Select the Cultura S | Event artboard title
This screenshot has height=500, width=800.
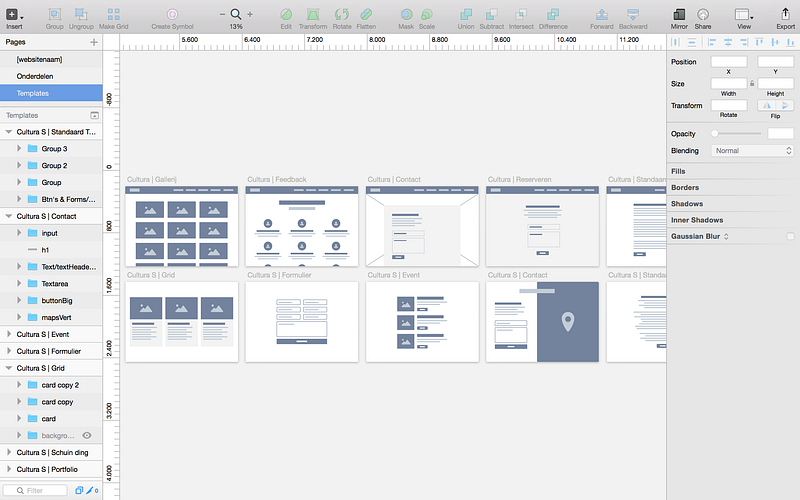point(393,274)
